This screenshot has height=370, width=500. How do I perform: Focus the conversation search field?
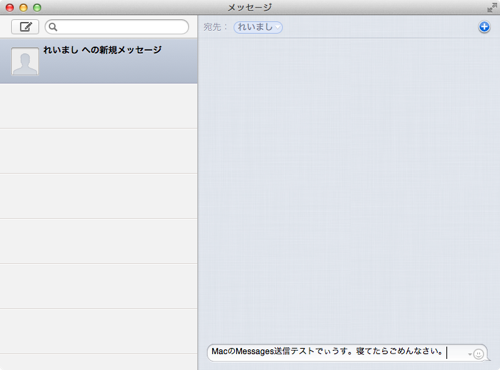click(117, 27)
